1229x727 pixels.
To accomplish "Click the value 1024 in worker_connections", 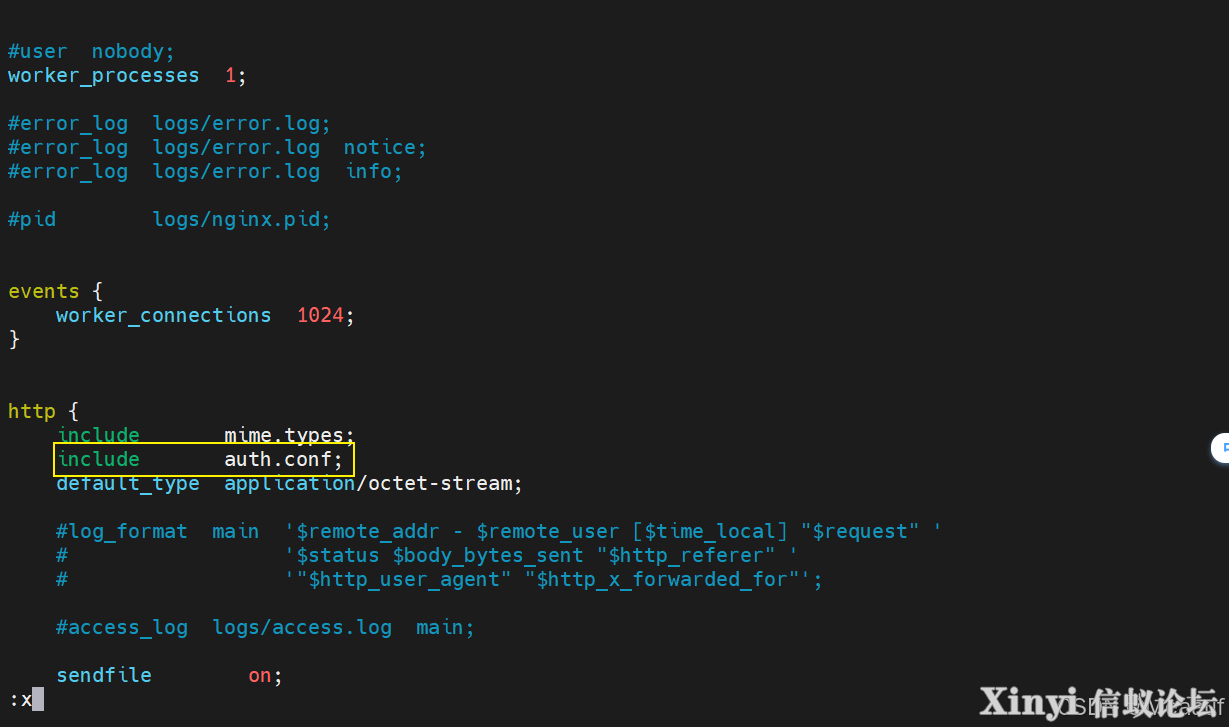I will pos(320,315).
